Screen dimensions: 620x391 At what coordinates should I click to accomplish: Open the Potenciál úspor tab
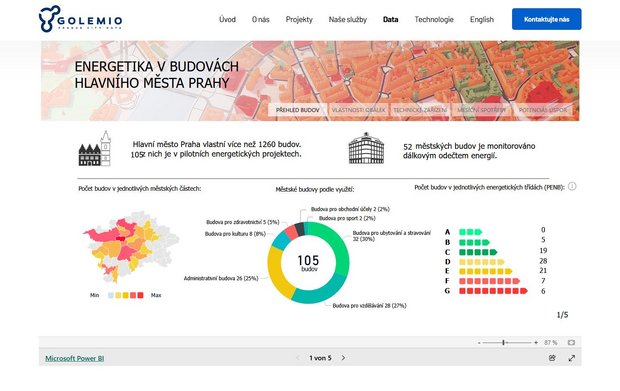543,110
